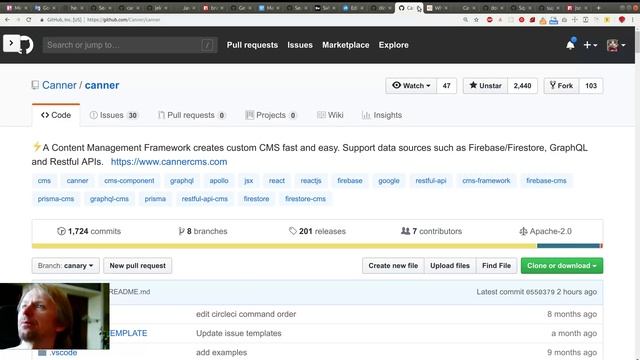Open the Wiki tab

[330, 115]
